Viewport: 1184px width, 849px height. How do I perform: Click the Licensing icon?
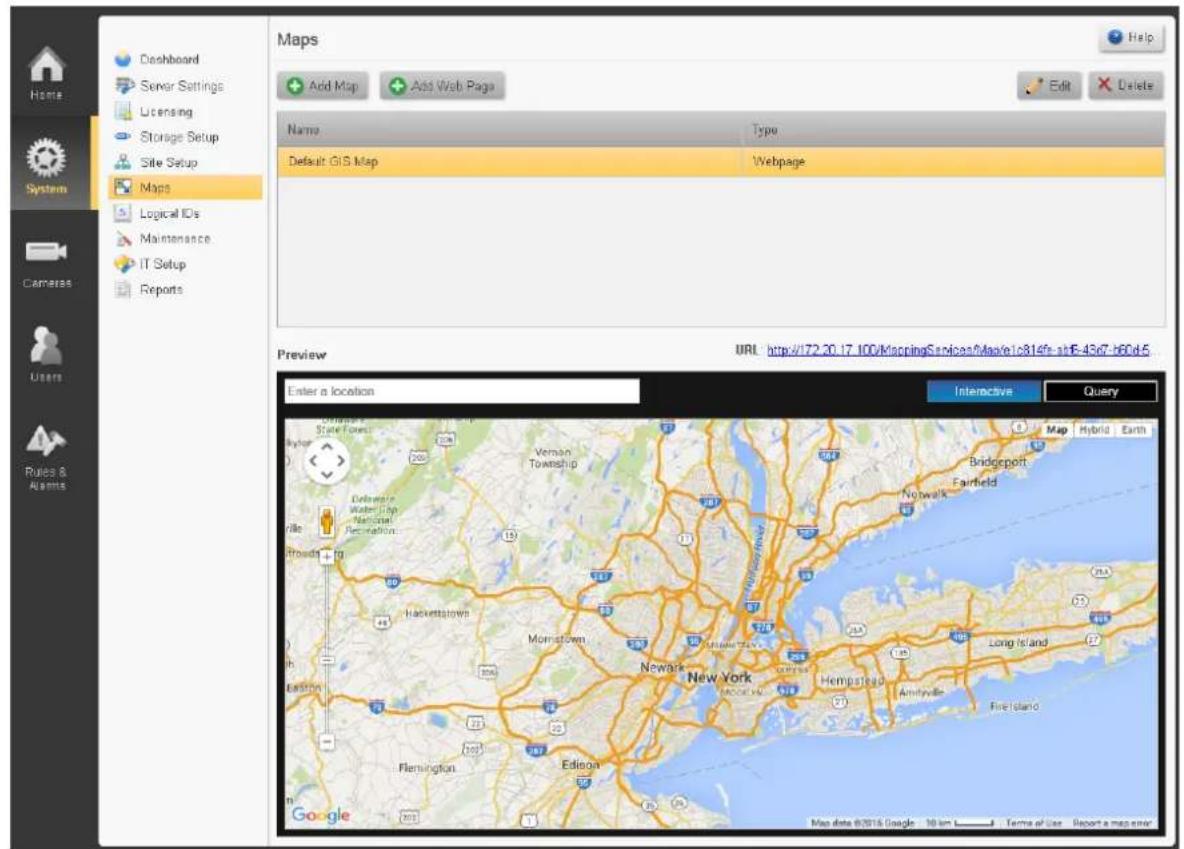click(x=123, y=111)
